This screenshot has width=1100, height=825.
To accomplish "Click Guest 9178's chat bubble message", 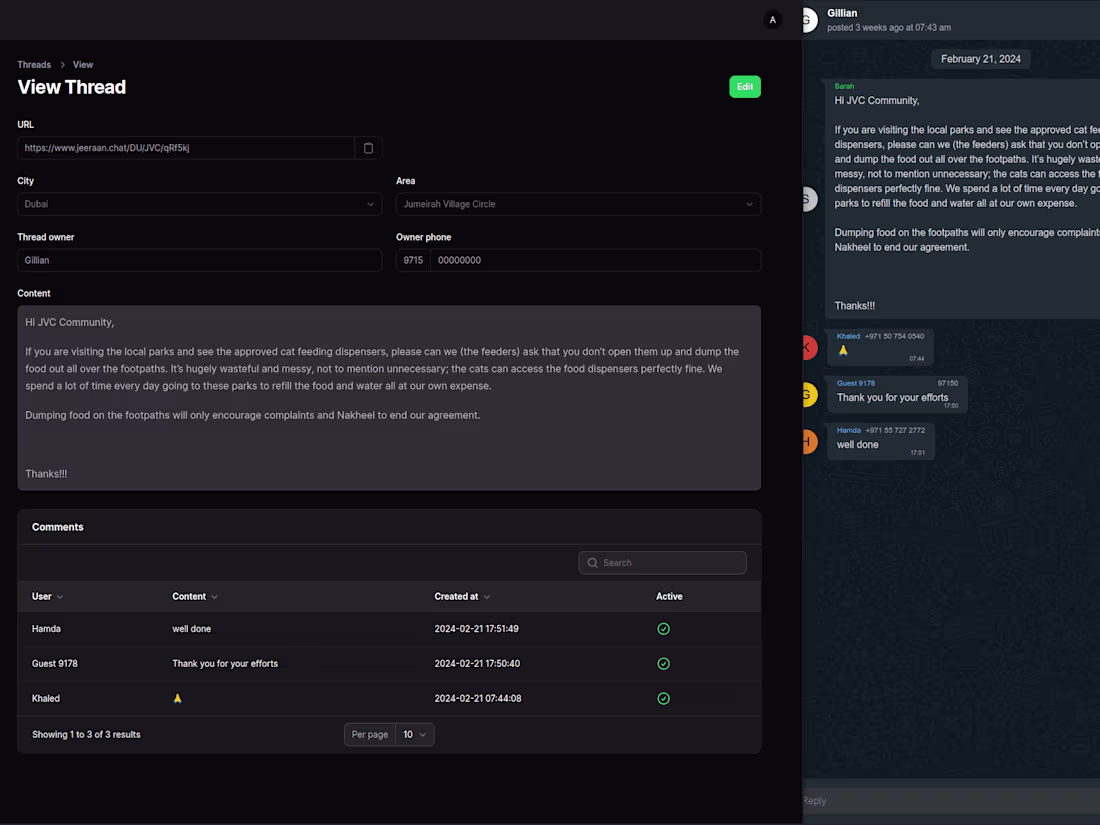I will [x=897, y=395].
